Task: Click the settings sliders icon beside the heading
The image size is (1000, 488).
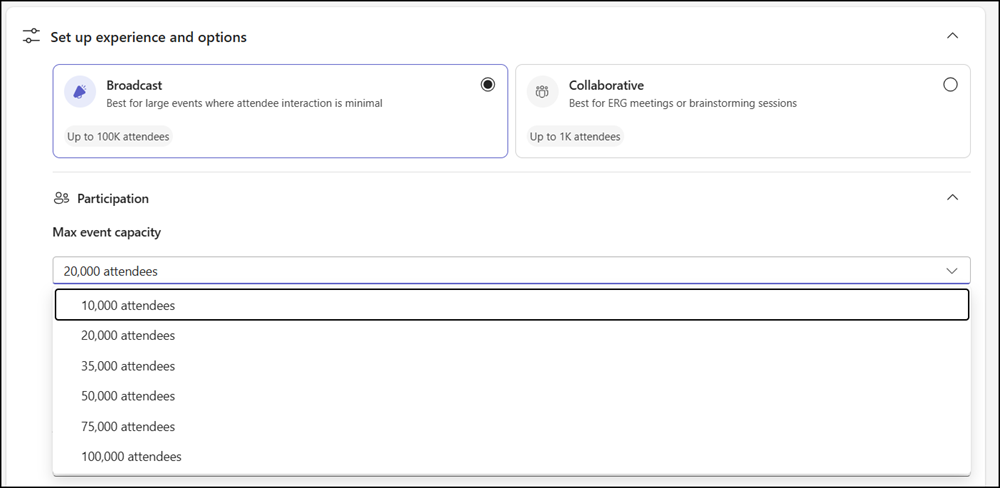Action: point(31,37)
